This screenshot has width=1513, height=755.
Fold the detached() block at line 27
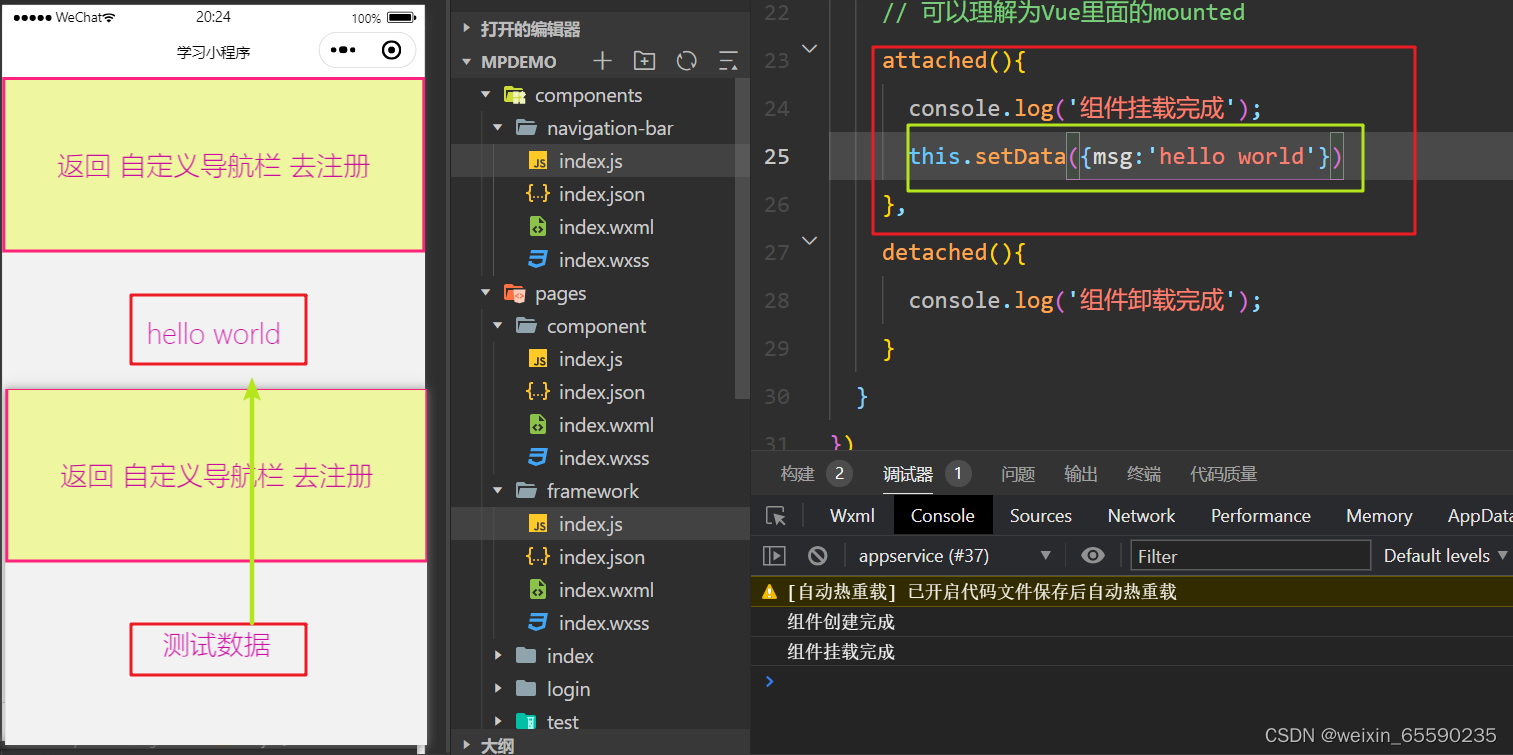click(810, 240)
